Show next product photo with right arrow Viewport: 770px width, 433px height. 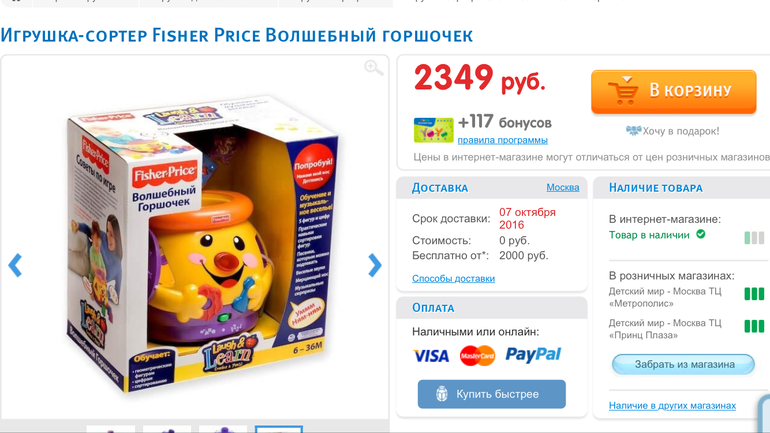point(375,266)
